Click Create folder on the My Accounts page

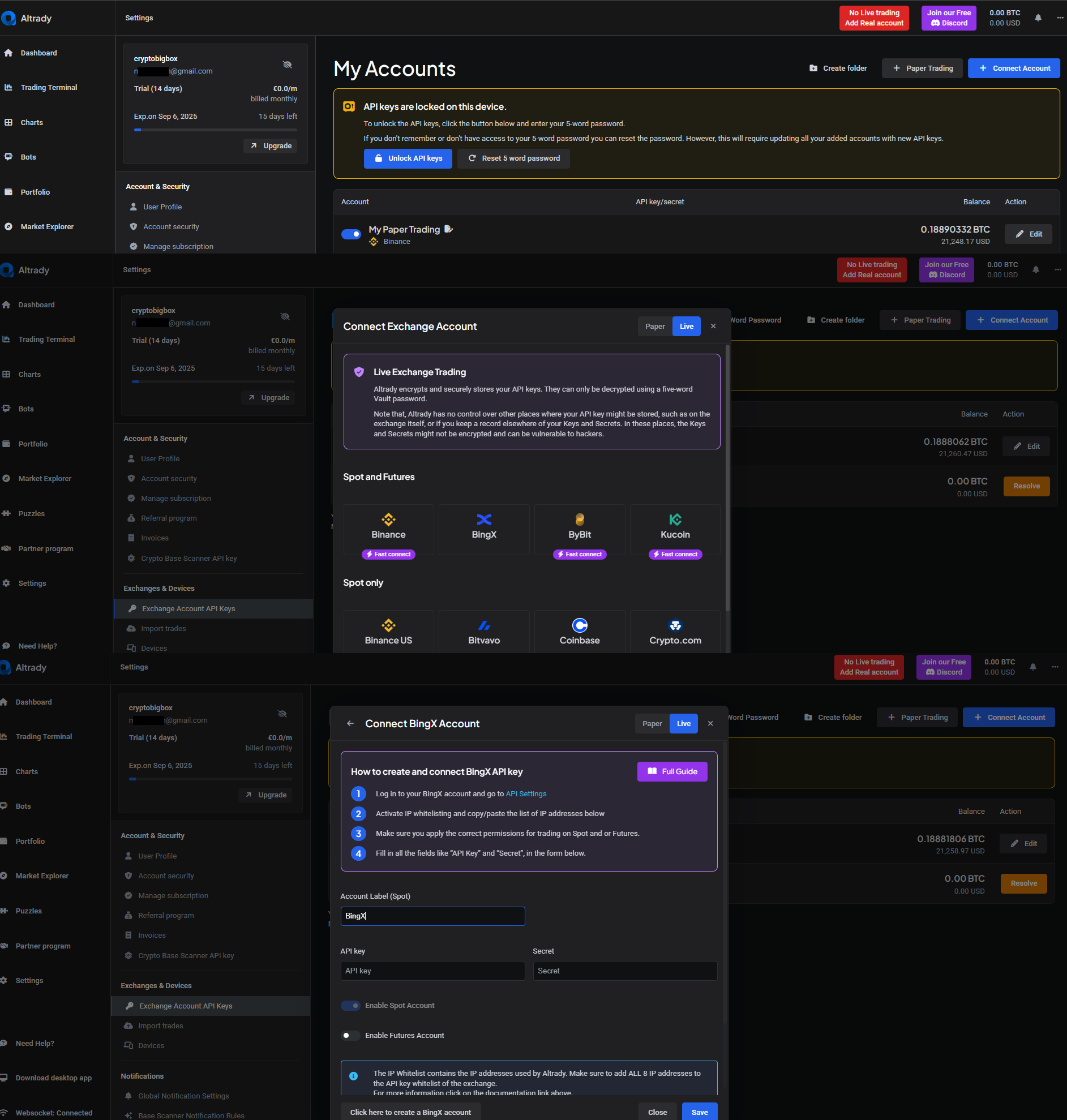[838, 68]
